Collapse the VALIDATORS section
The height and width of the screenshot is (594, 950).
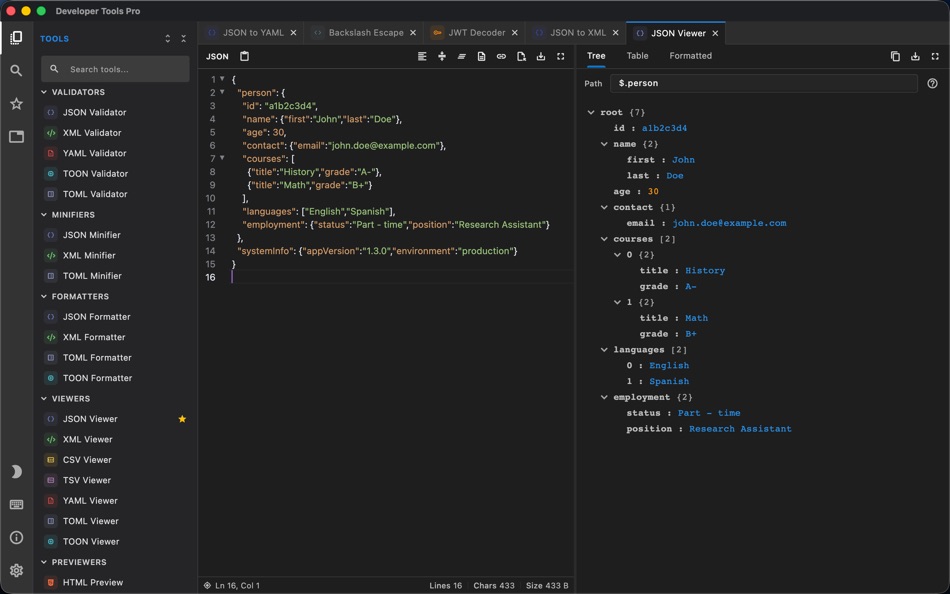coord(78,91)
